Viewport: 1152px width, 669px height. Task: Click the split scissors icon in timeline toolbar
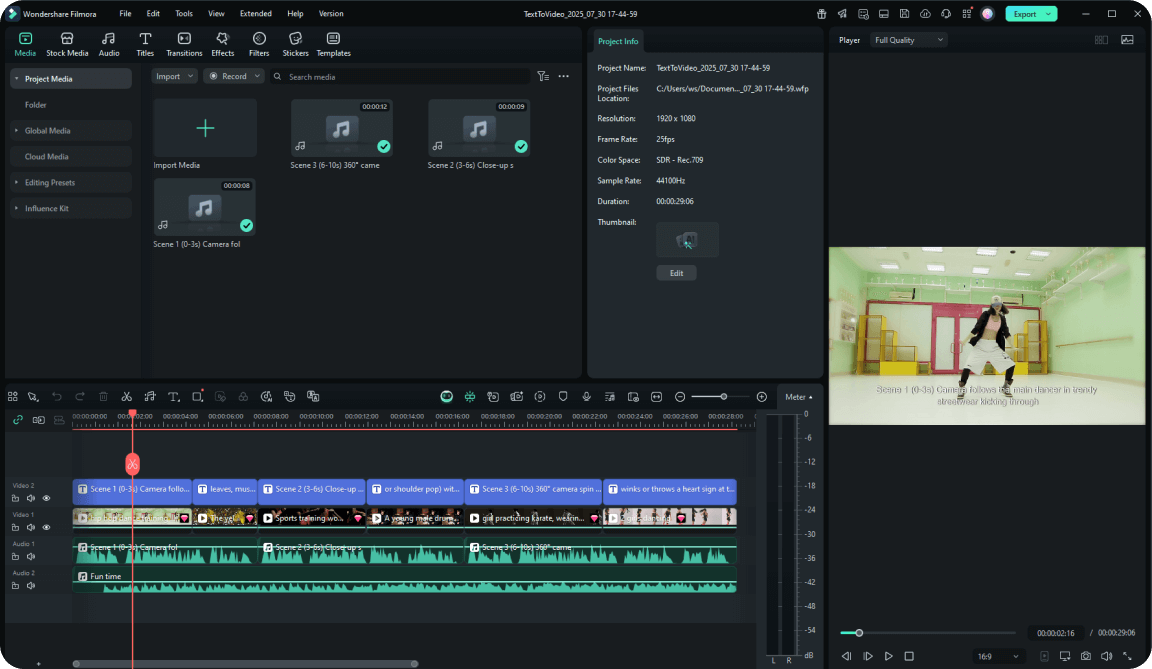[x=126, y=397]
